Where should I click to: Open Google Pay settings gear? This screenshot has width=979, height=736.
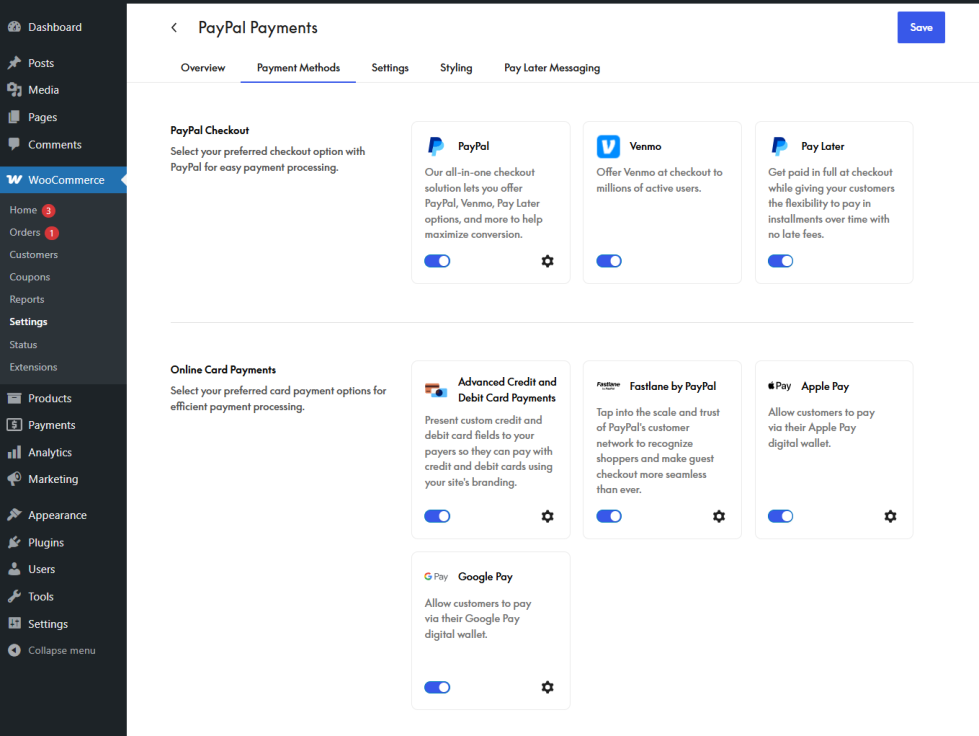point(547,687)
